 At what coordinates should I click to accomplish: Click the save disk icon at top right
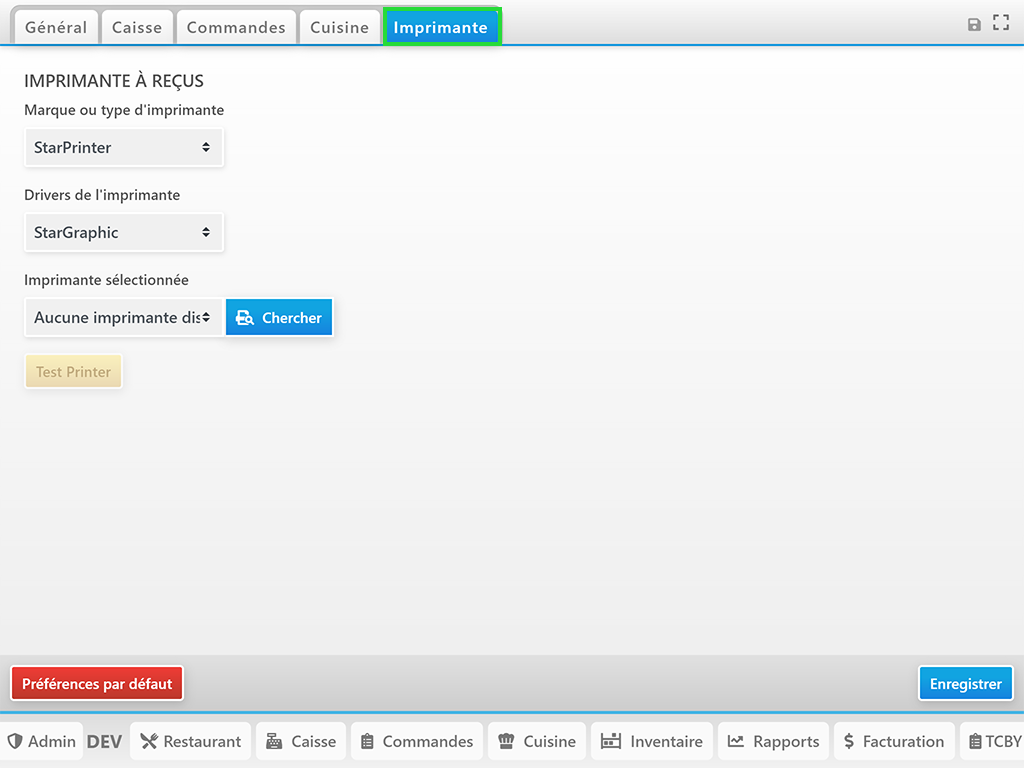coord(974,24)
